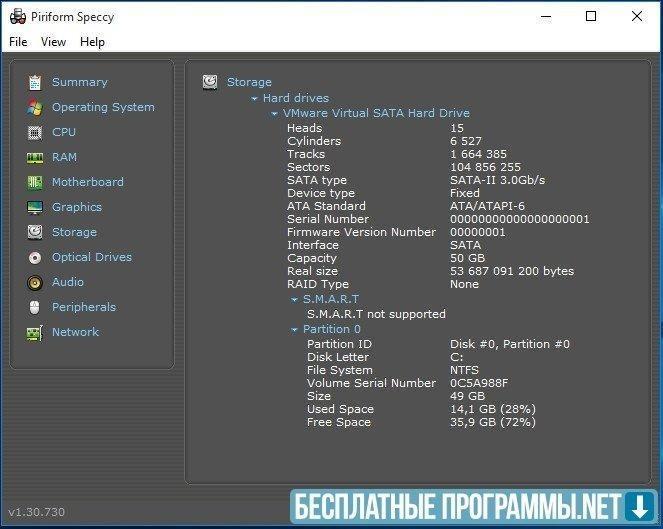The width and height of the screenshot is (663, 529).
Task: Click the Graphics monitor icon
Action: (x=35, y=207)
